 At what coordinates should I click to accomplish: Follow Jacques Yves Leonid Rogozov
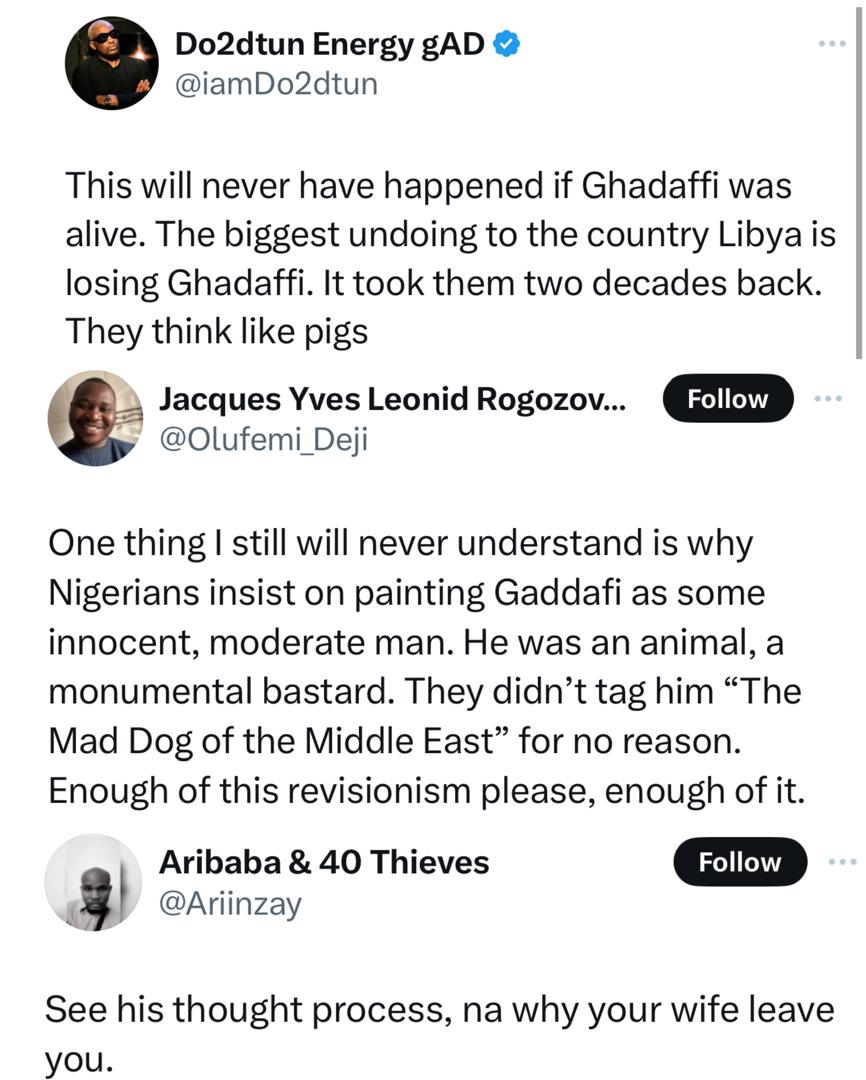point(728,398)
